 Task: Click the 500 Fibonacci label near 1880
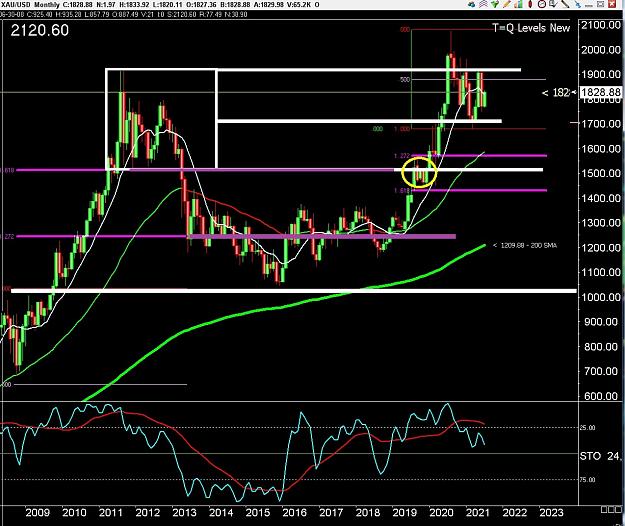405,79
